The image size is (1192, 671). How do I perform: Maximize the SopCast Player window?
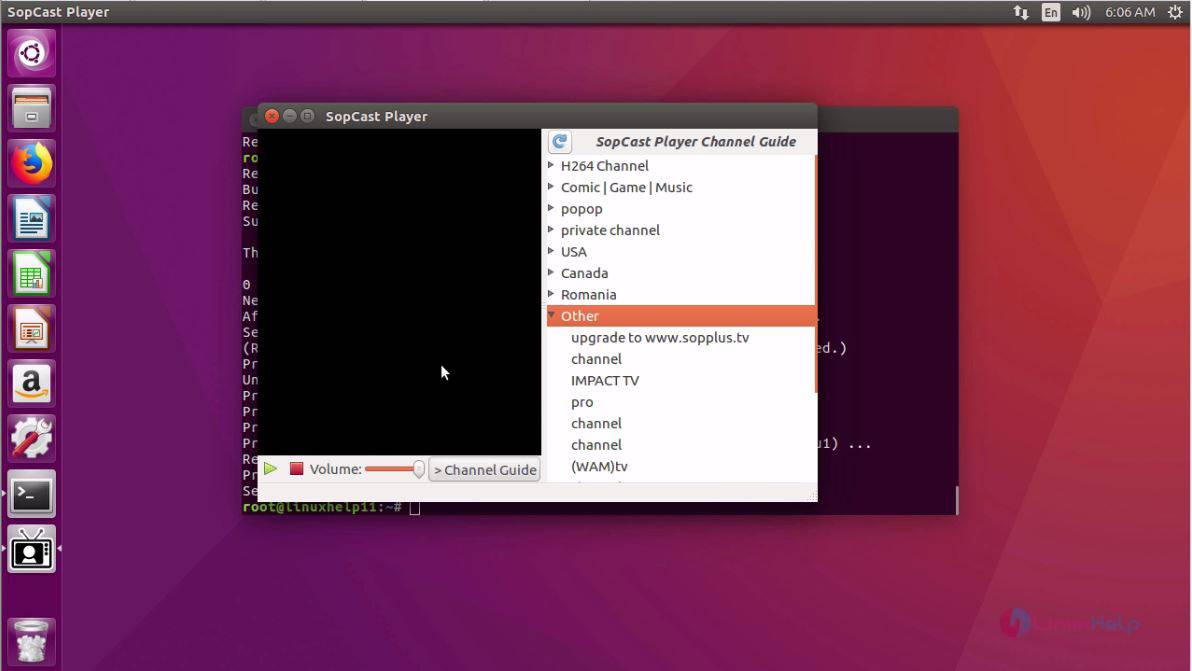pyautogui.click(x=307, y=116)
